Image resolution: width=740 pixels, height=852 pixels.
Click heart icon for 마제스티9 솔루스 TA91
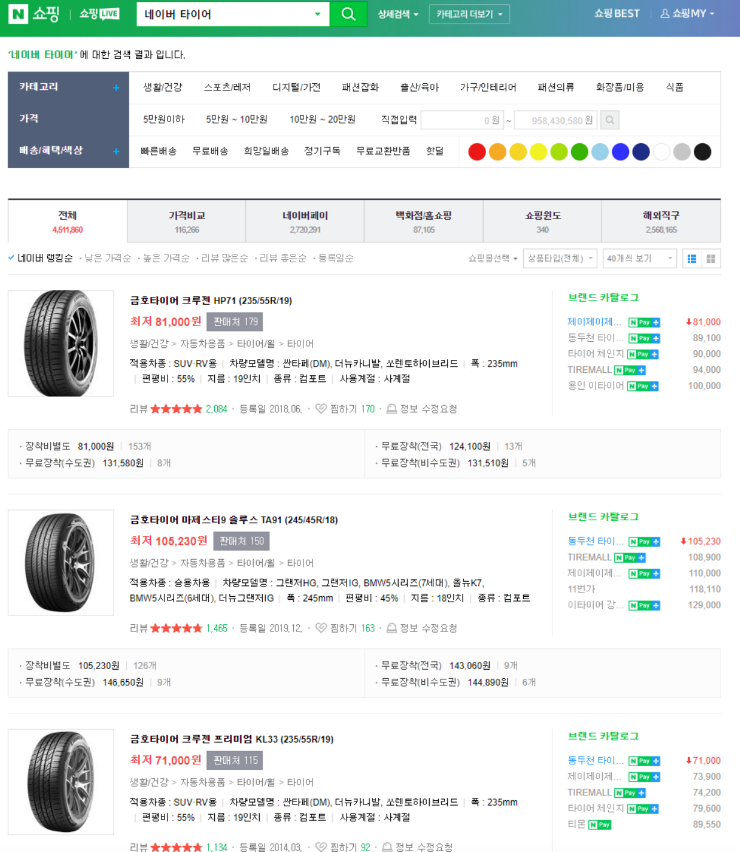pos(321,628)
